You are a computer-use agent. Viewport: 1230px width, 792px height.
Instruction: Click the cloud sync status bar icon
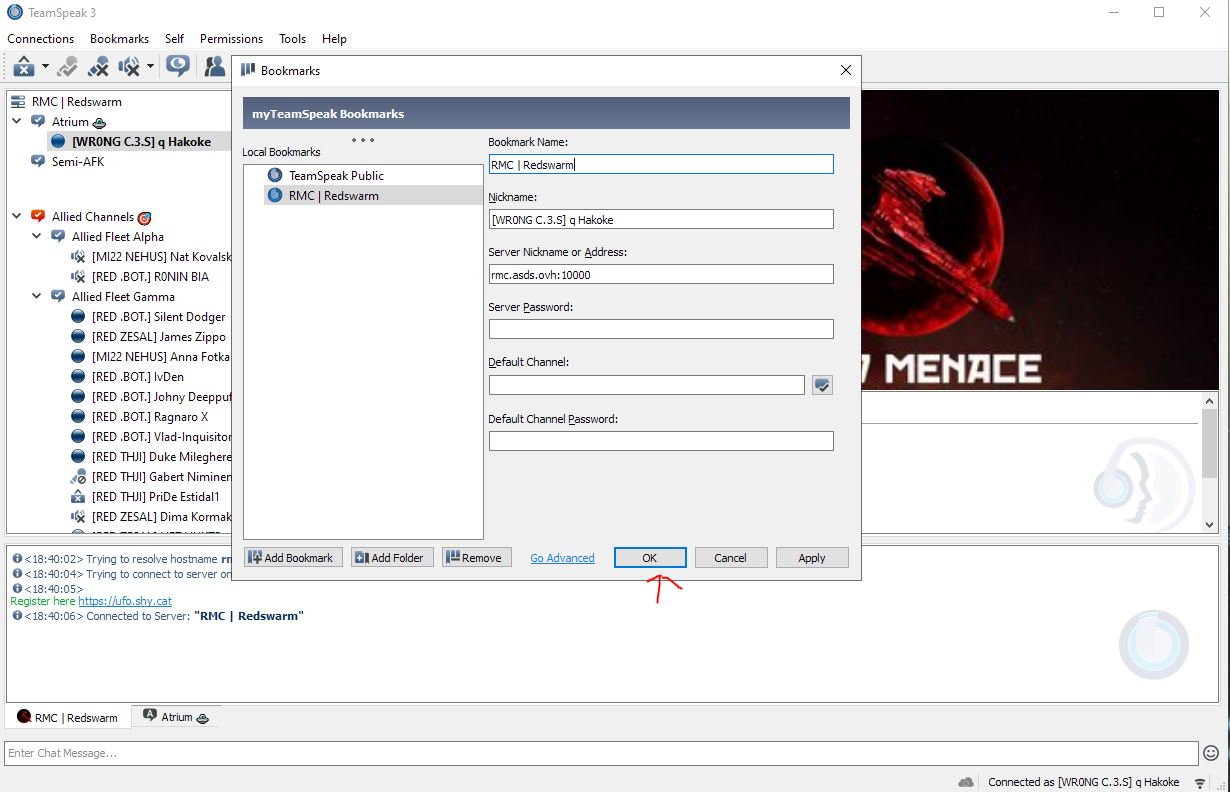click(x=966, y=782)
